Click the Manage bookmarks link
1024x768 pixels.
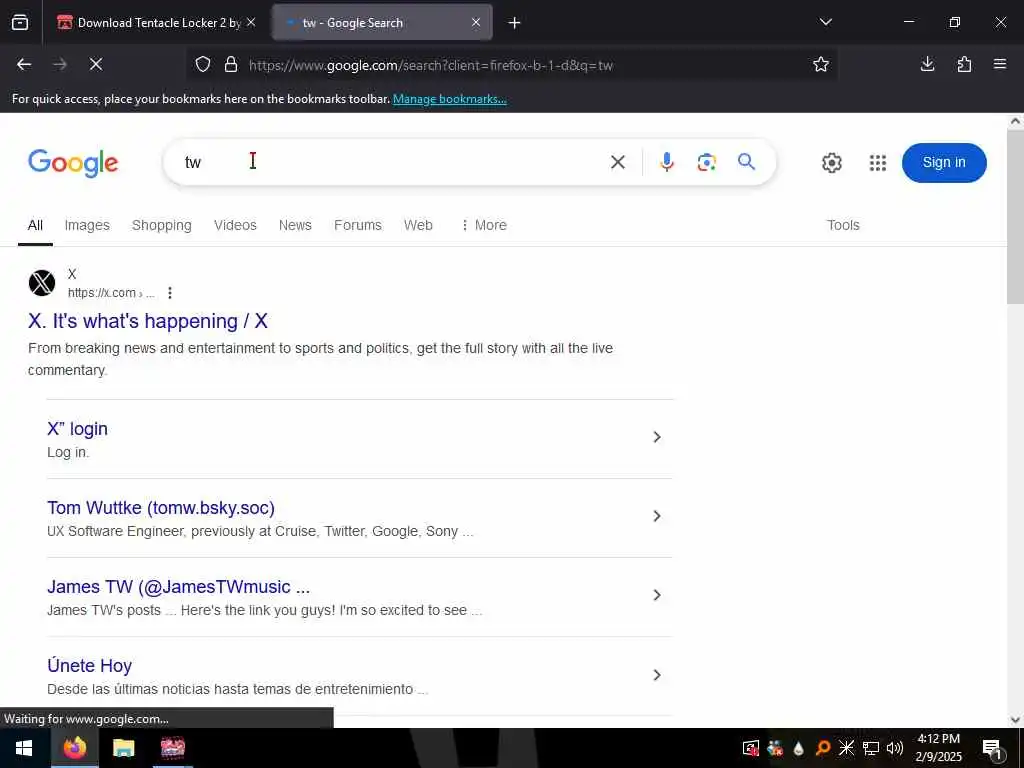449,99
